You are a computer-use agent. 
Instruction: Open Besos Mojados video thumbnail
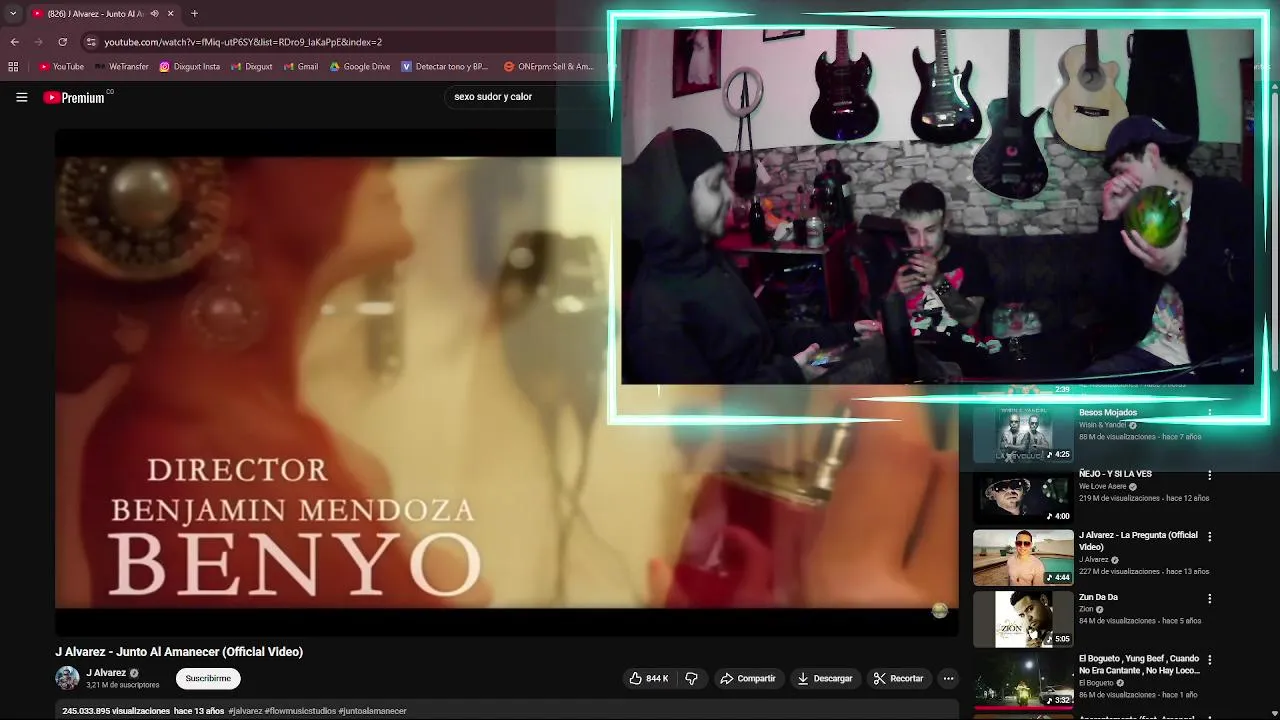click(1023, 434)
